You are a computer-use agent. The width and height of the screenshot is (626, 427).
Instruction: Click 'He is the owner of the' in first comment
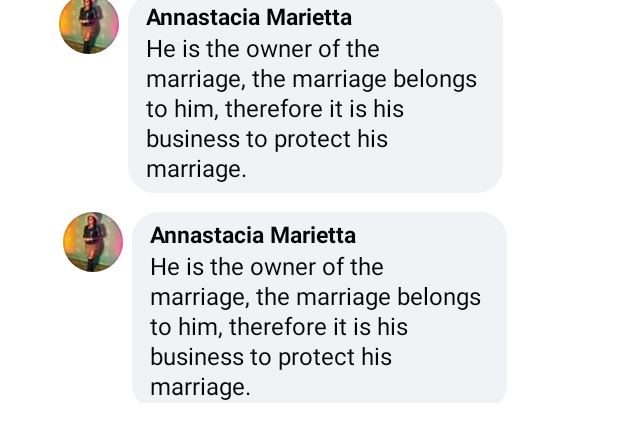pos(263,49)
